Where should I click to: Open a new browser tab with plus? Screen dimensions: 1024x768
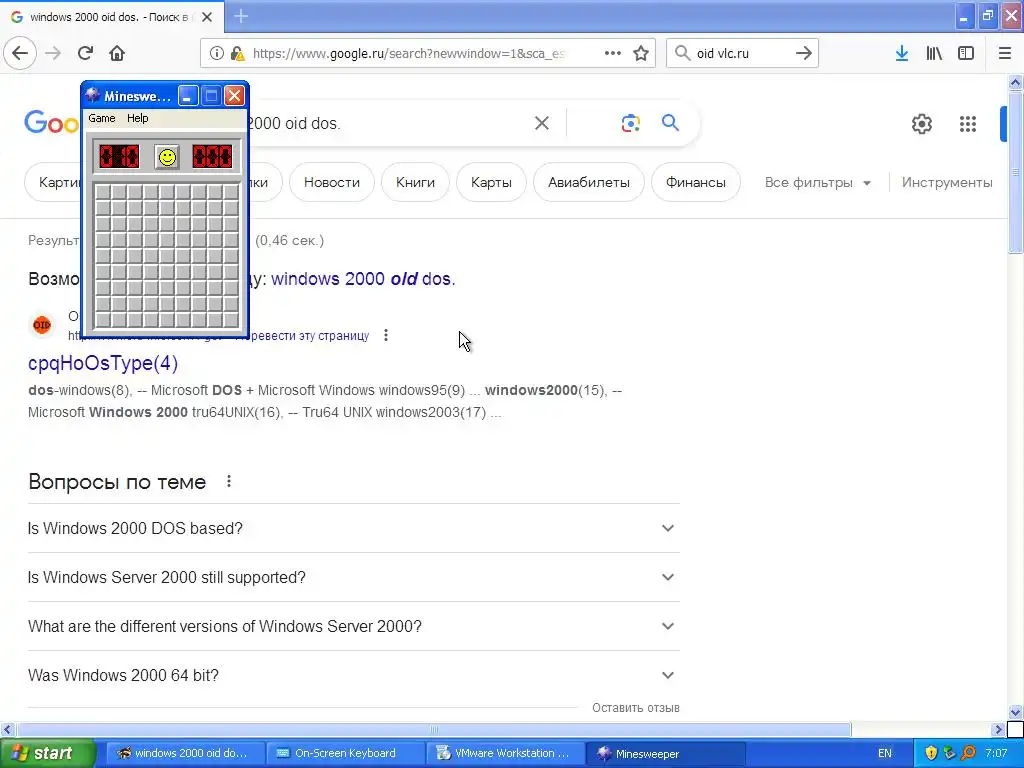pyautogui.click(x=241, y=16)
